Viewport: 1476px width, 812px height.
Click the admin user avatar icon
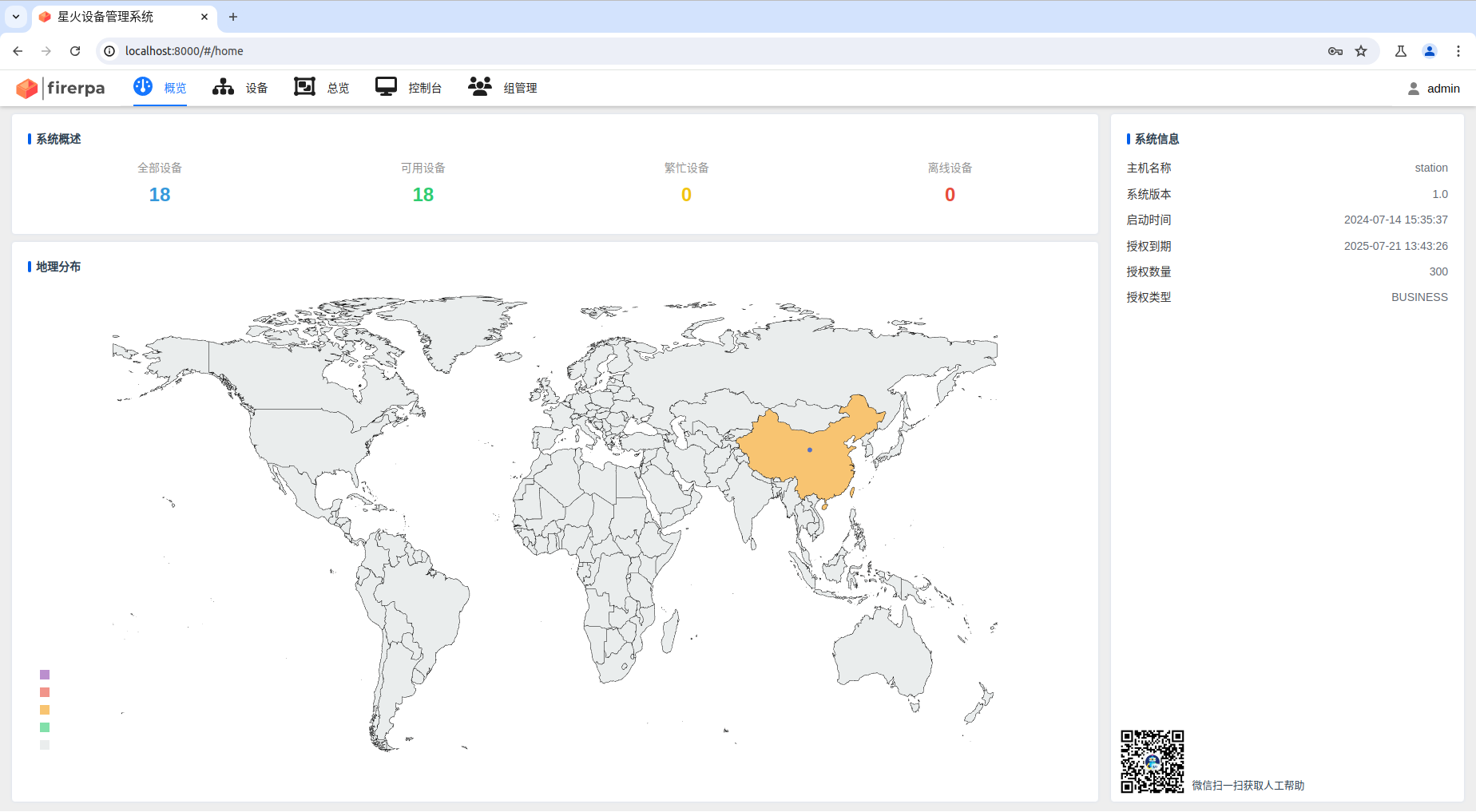(x=1414, y=89)
